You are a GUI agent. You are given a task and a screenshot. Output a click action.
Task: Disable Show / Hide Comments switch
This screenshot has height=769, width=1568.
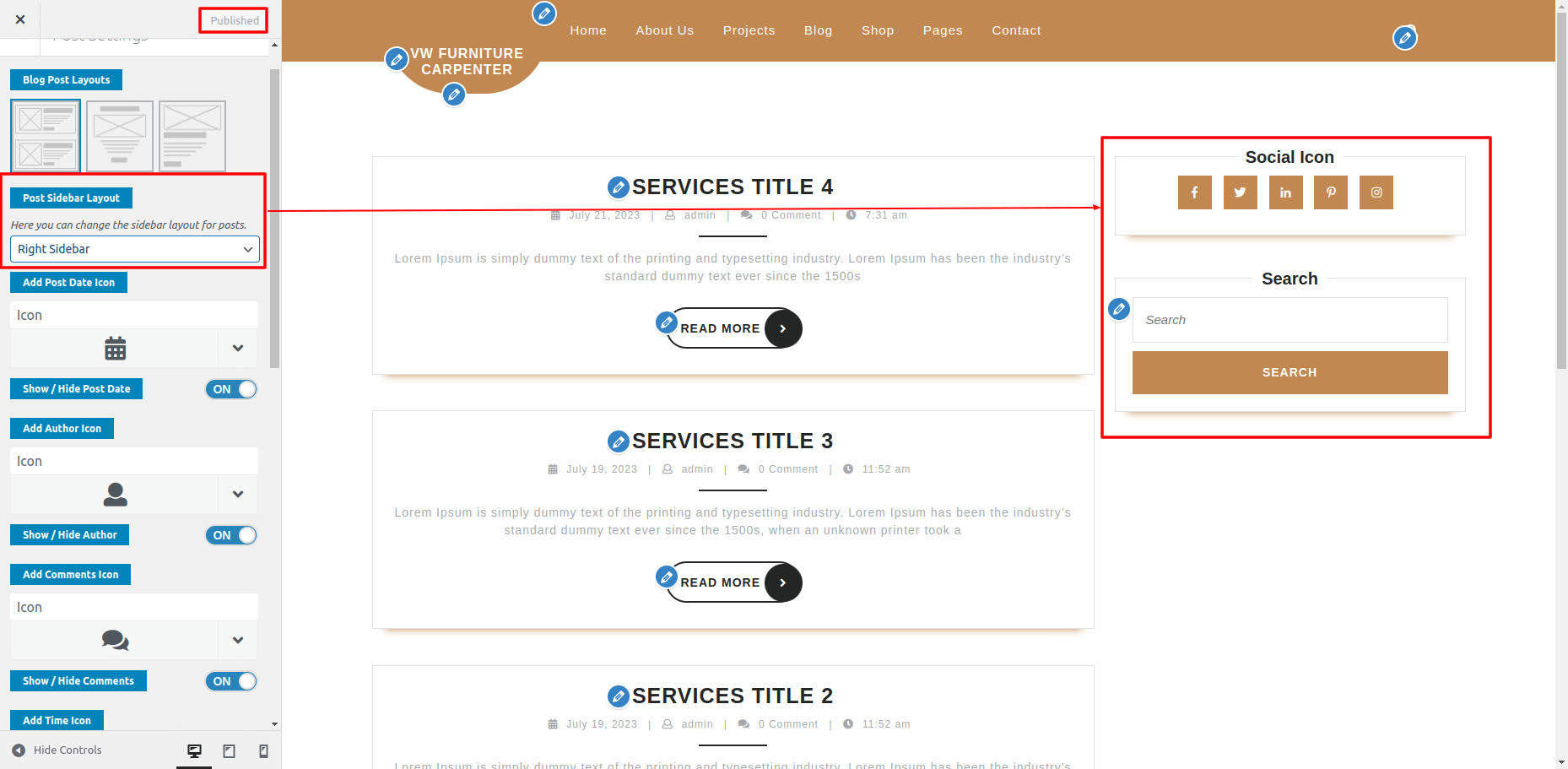point(230,681)
